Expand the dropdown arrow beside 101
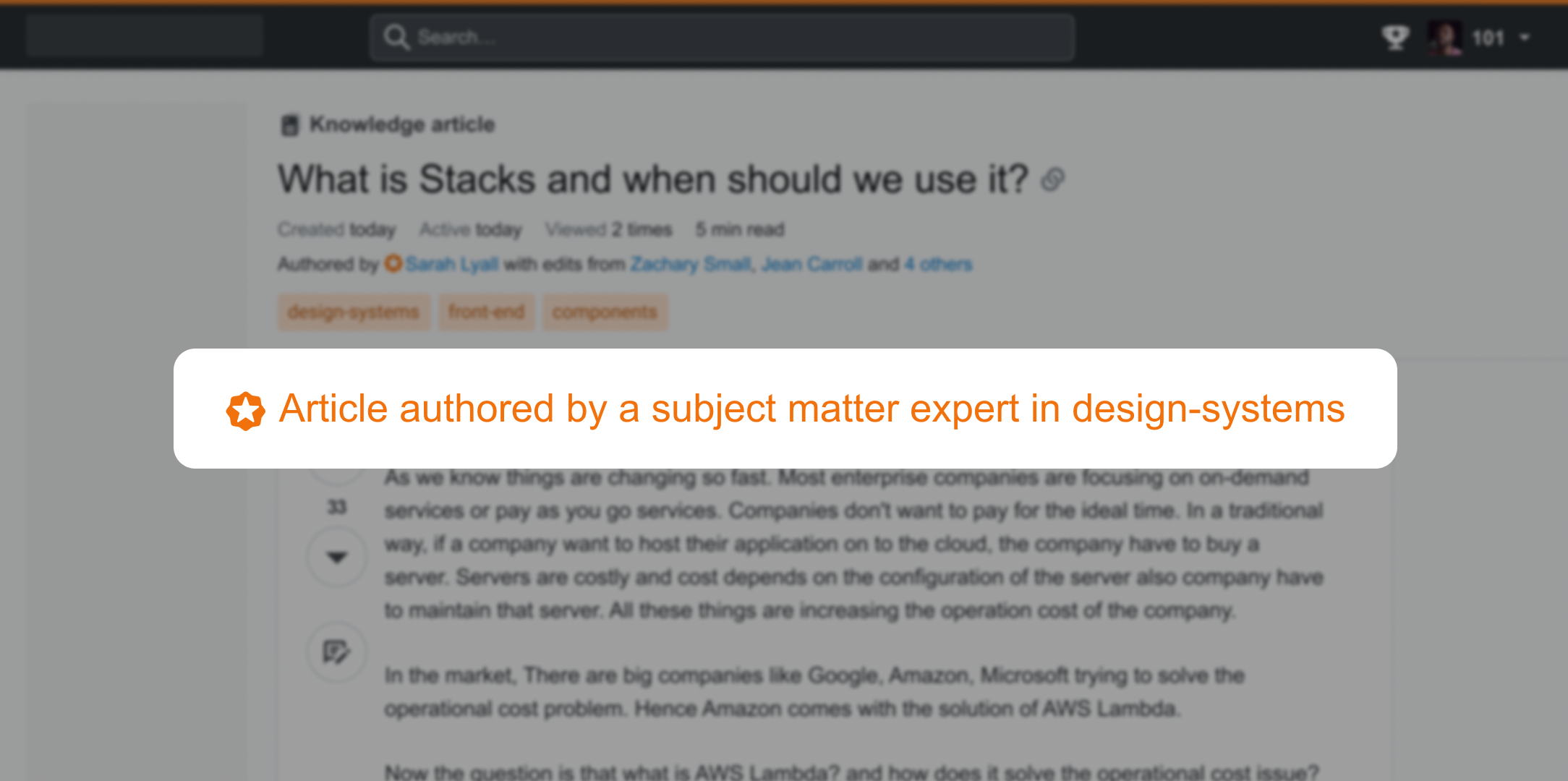This screenshot has height=781, width=1568. point(1525,38)
